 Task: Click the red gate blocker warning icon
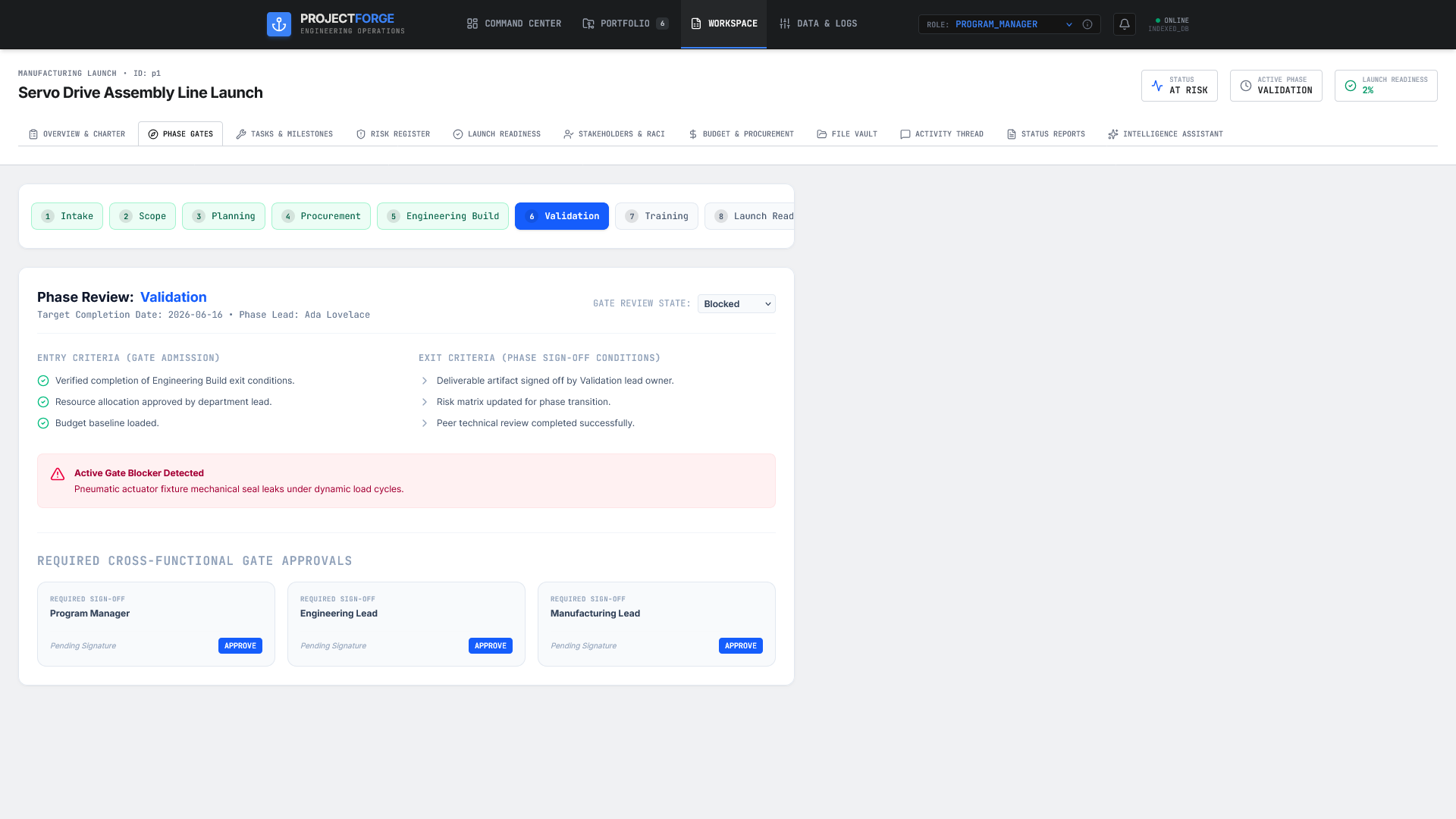click(x=58, y=474)
